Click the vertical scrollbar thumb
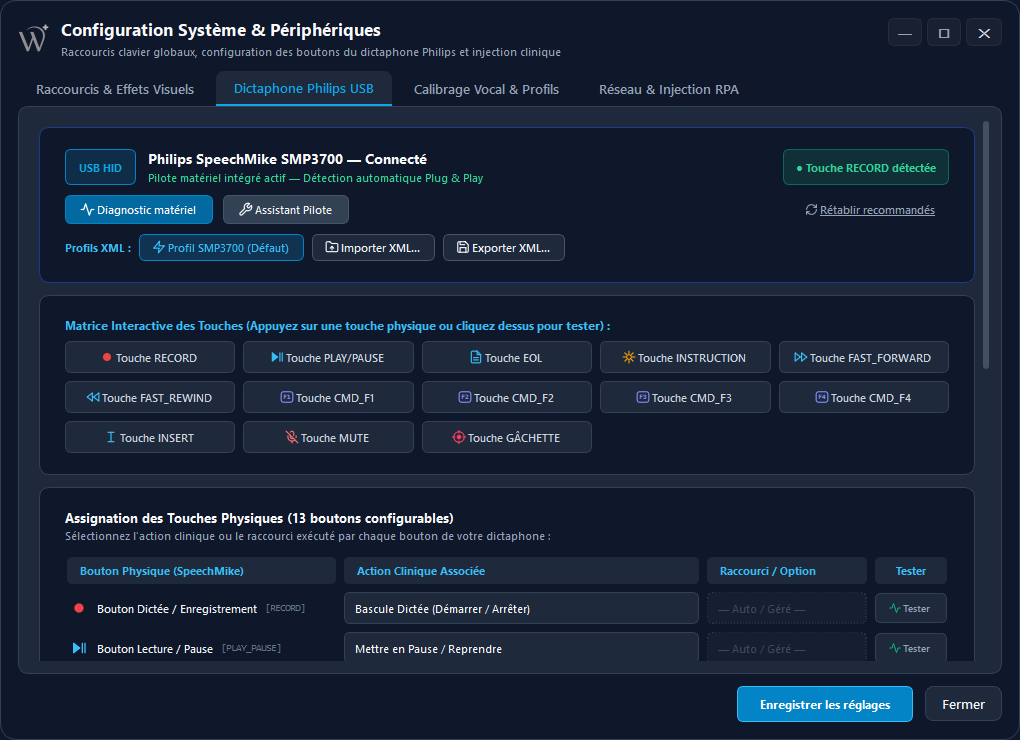 point(986,244)
